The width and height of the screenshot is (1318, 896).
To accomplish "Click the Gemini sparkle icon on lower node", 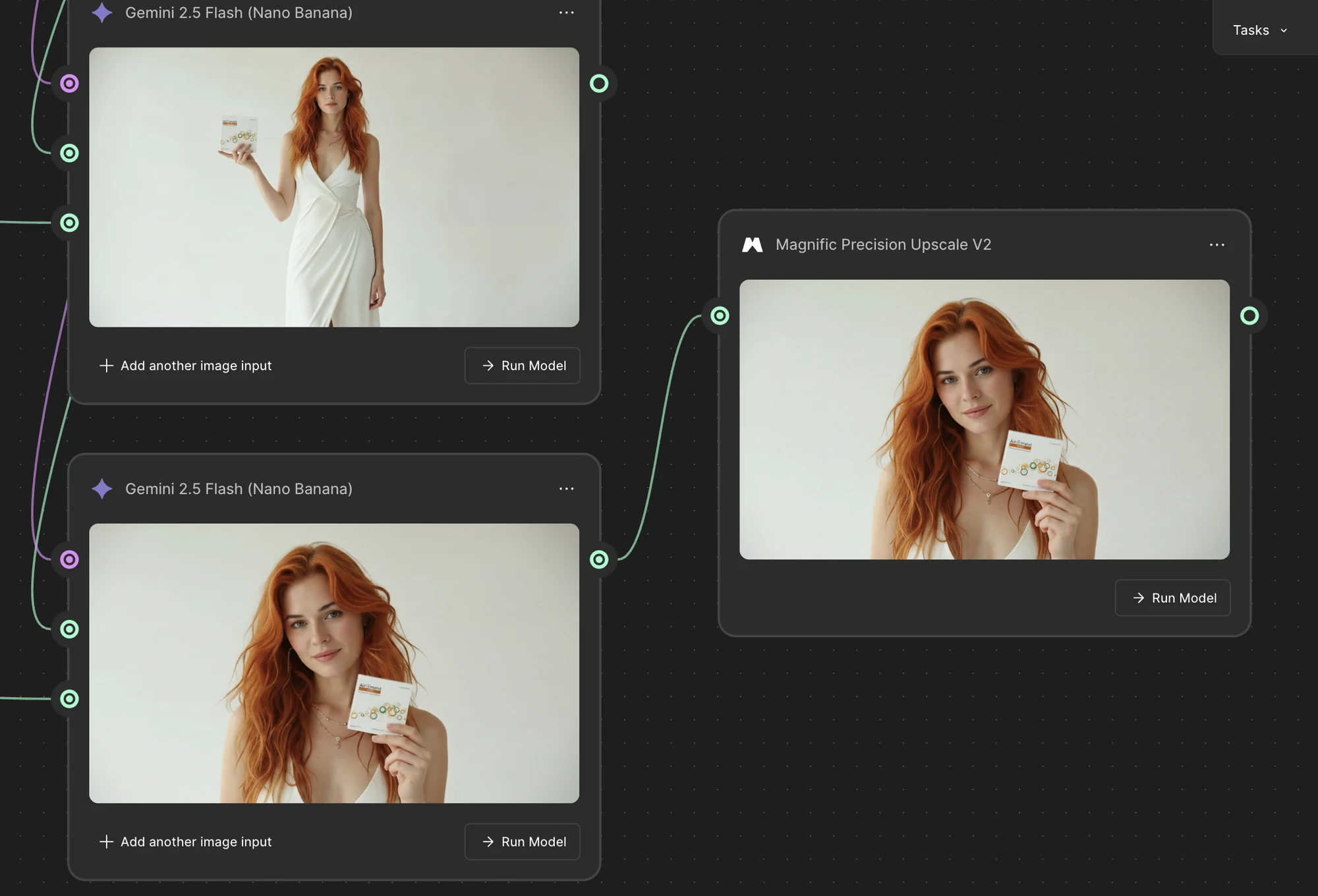I will [x=102, y=489].
